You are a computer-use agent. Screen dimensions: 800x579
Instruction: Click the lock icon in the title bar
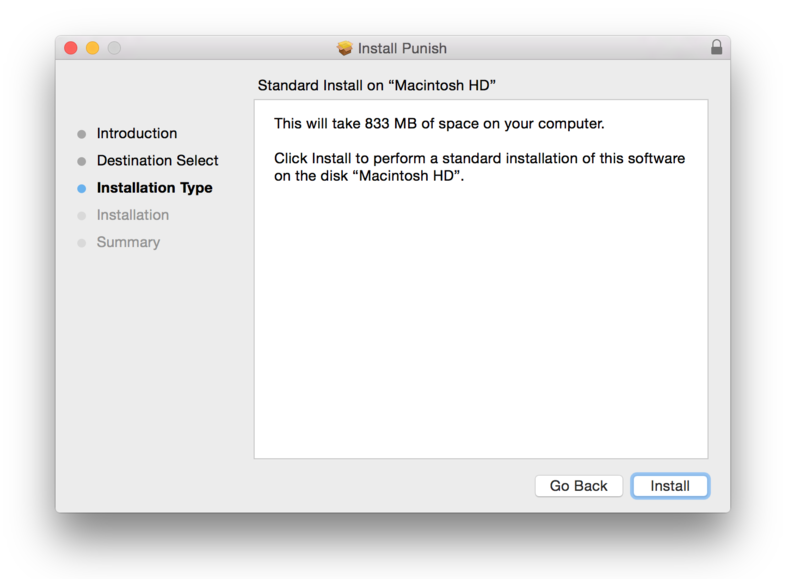[716, 48]
